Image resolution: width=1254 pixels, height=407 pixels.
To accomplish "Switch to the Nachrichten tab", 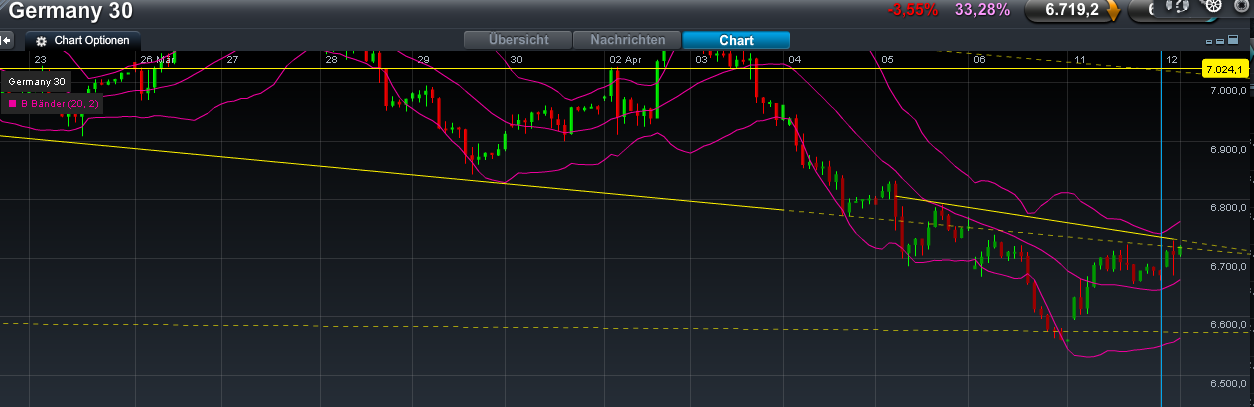I will (x=627, y=40).
